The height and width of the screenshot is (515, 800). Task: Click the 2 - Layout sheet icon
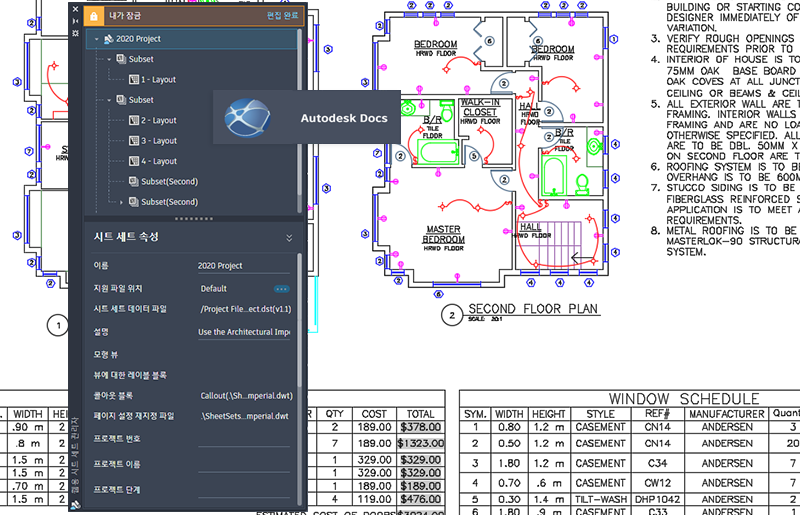click(x=134, y=120)
